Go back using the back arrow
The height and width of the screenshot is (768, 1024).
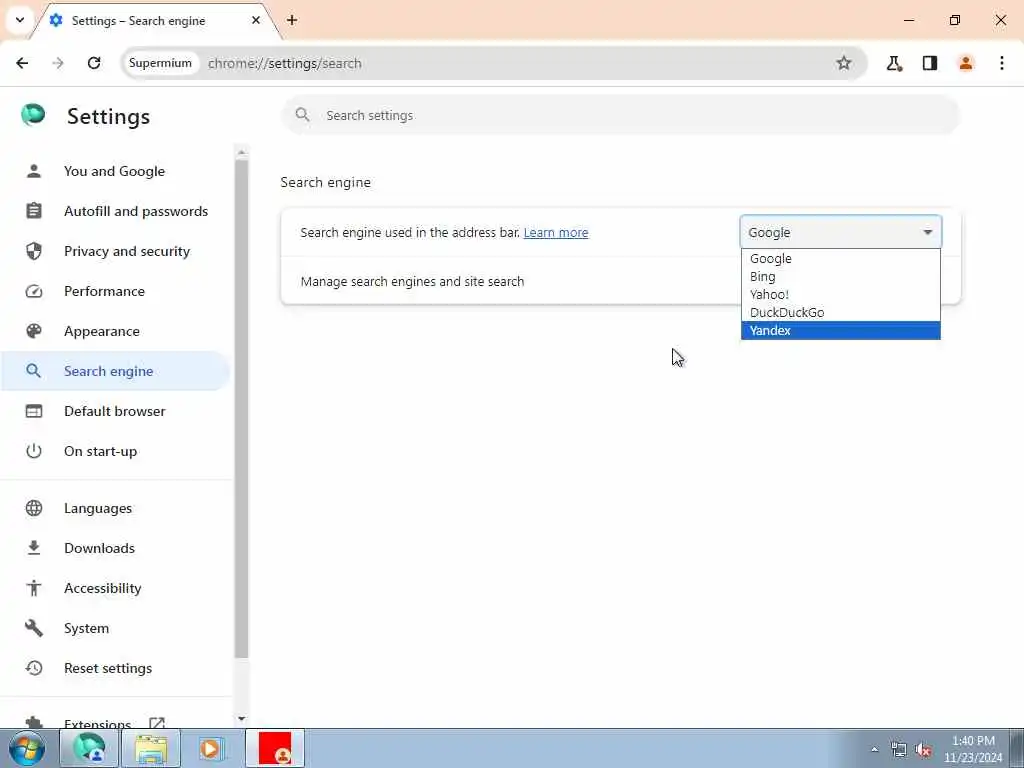pos(22,63)
